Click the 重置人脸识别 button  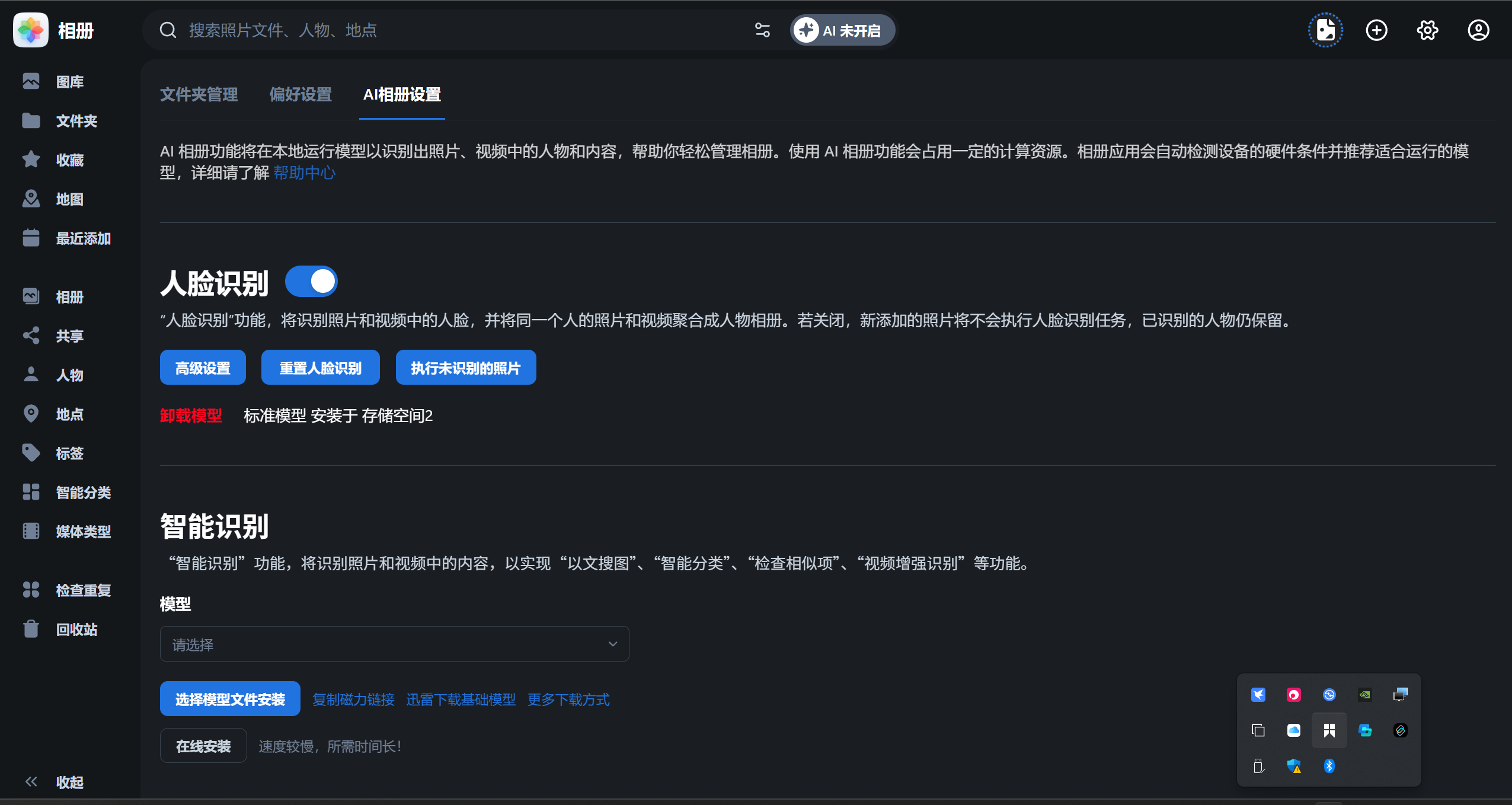(320, 368)
